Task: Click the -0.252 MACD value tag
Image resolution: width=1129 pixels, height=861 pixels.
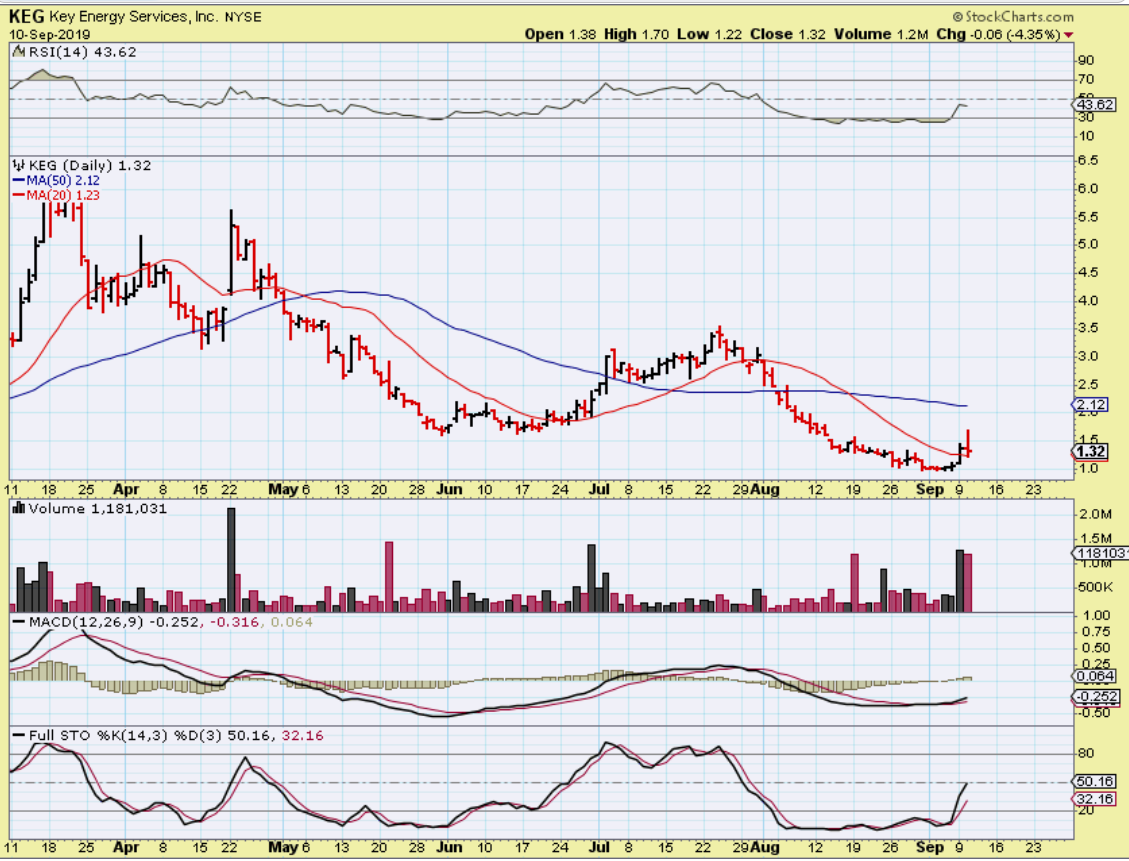Action: (x=1092, y=697)
